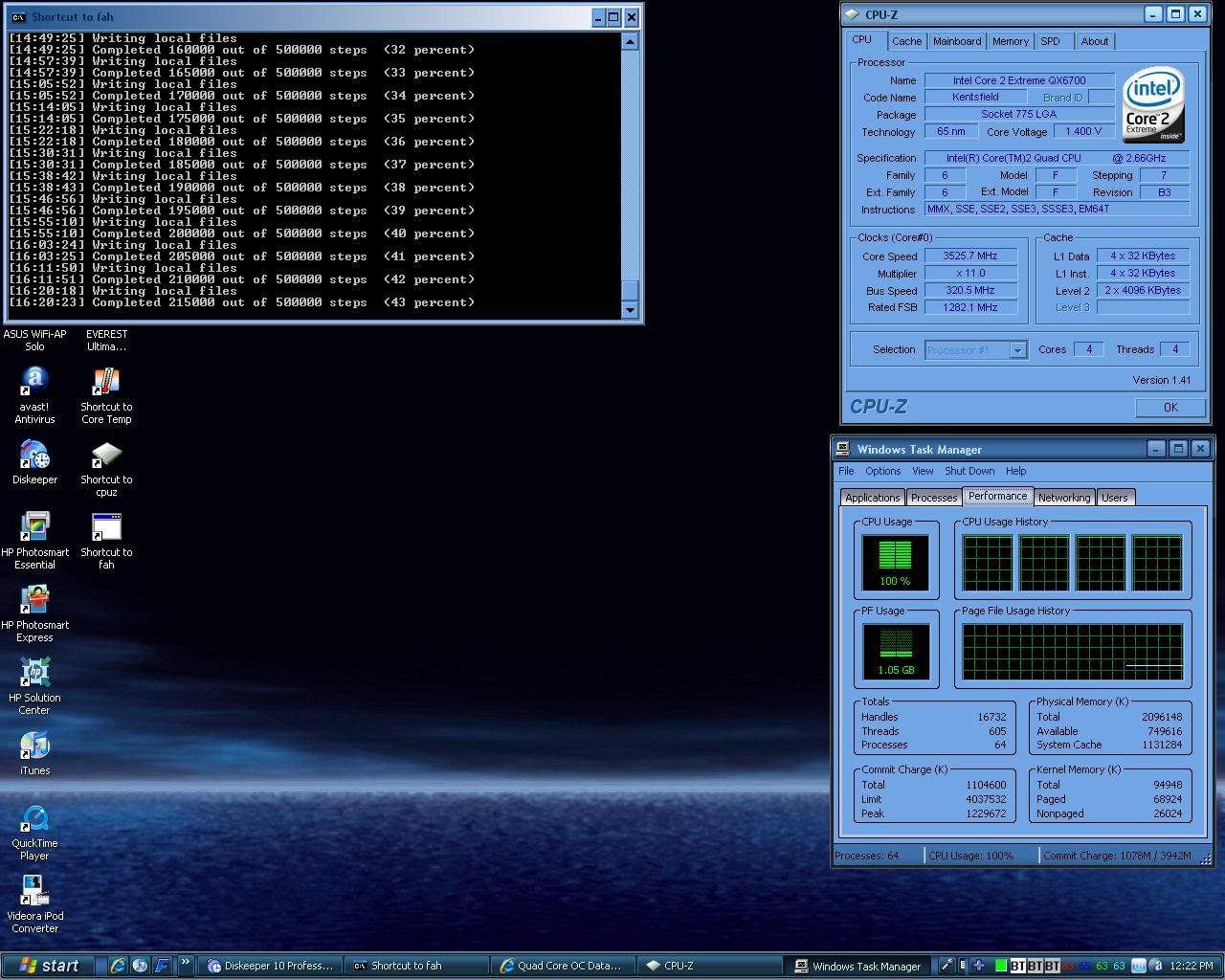1225x980 pixels.
Task: Click the Rated FSB value 1282.1 MHz
Action: pyautogui.click(x=969, y=308)
